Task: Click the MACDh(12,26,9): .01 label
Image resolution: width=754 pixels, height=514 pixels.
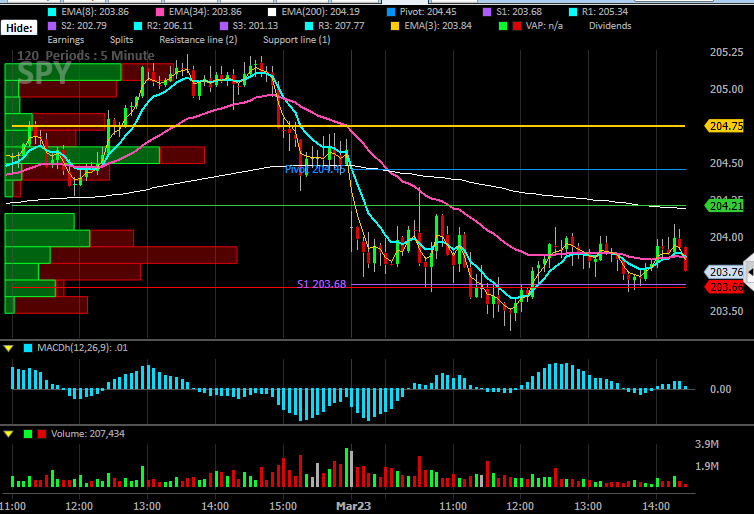Action: pyautogui.click(x=82, y=348)
